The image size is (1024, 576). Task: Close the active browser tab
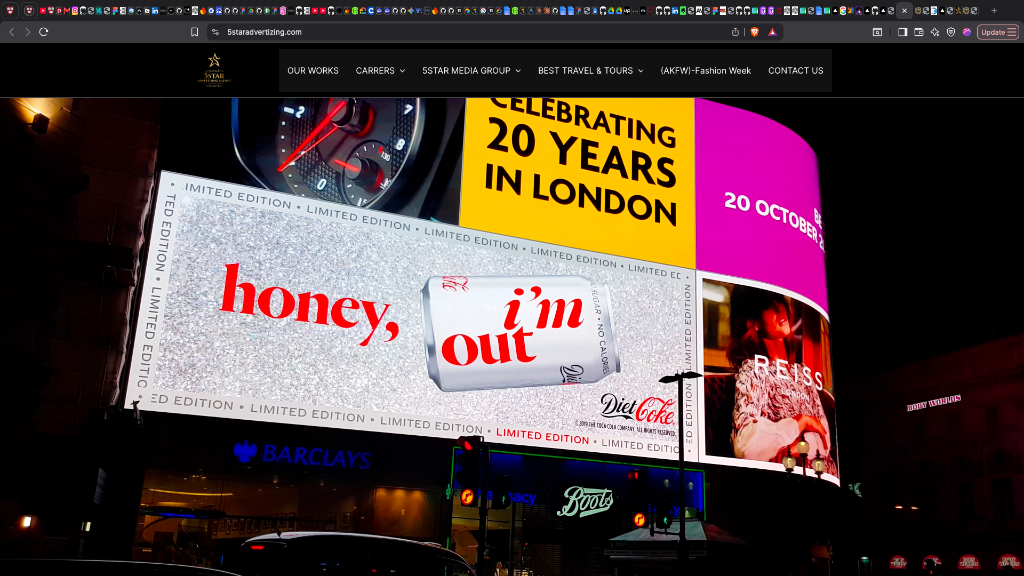[904, 10]
